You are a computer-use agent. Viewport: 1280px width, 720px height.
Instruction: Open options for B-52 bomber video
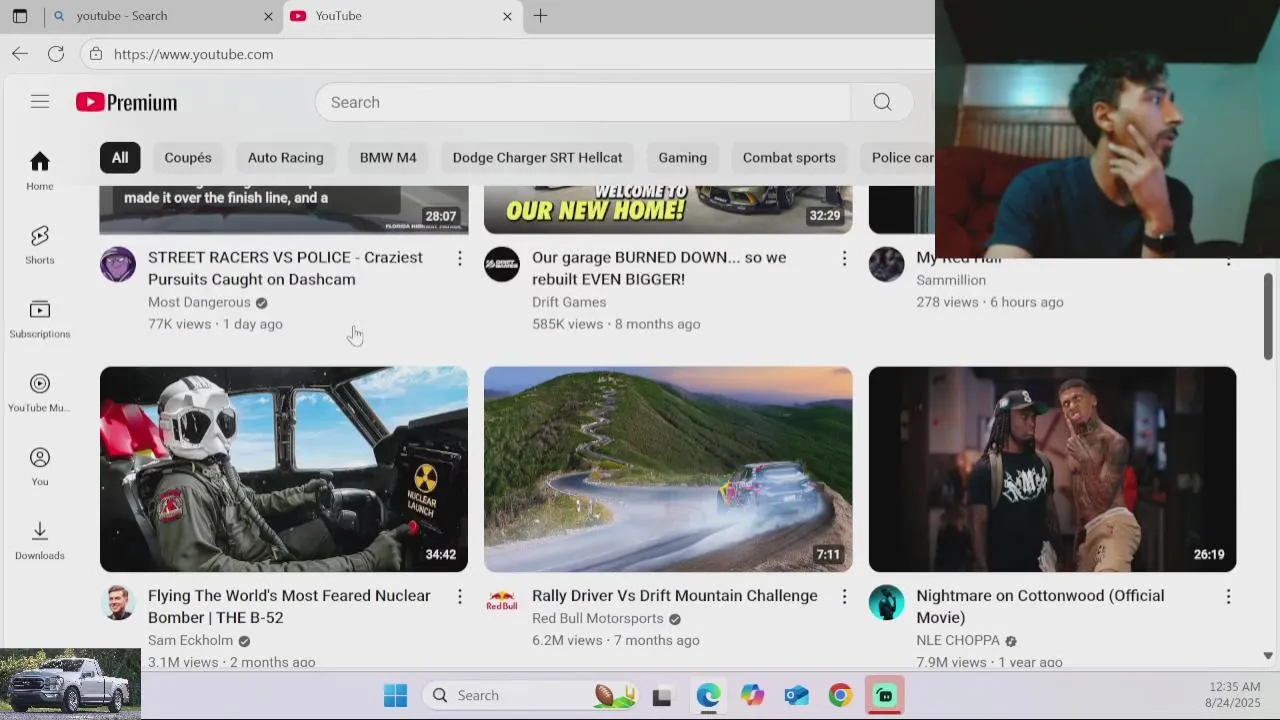[x=460, y=596]
